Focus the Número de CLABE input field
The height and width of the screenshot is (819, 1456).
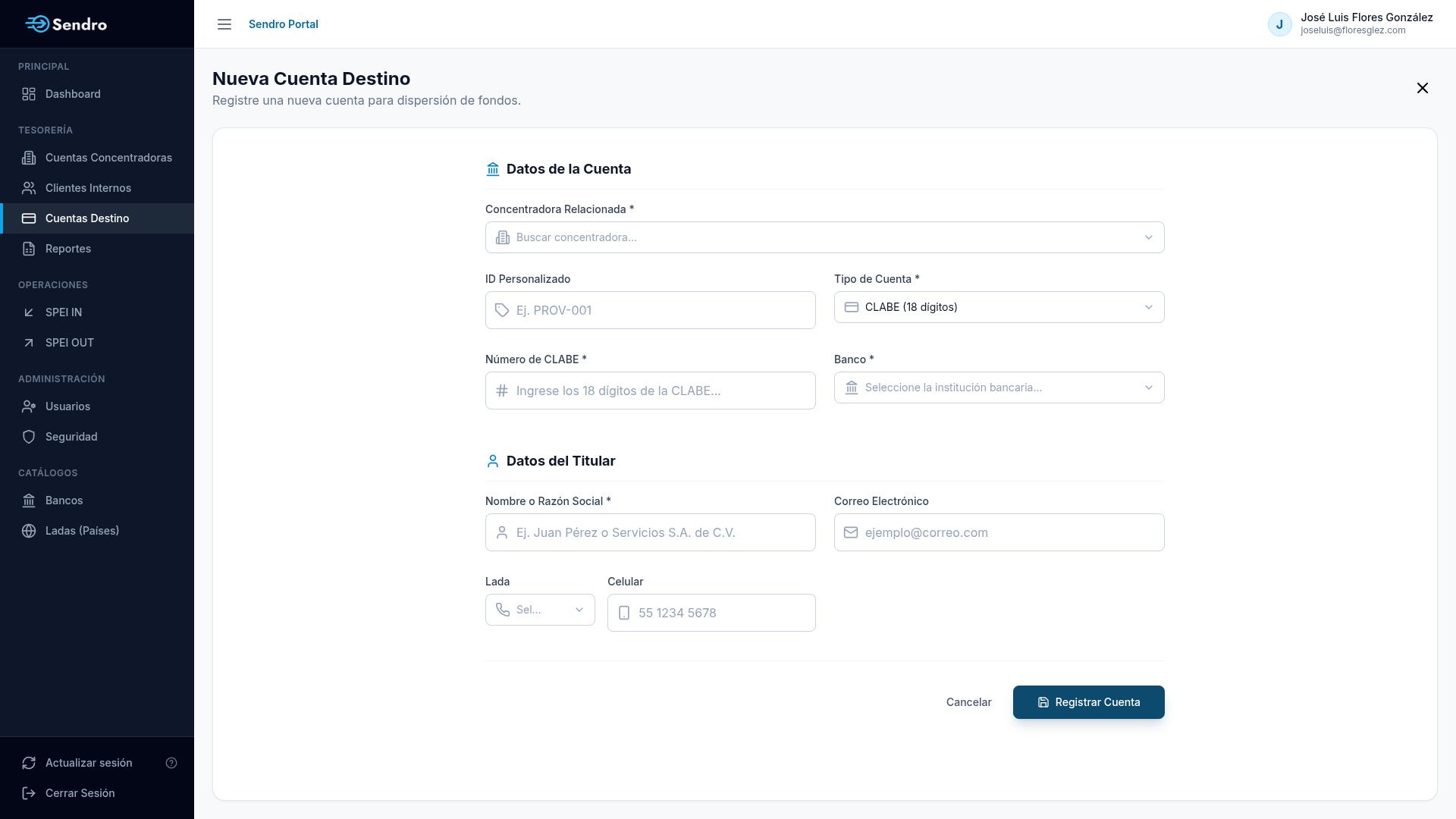(x=651, y=391)
